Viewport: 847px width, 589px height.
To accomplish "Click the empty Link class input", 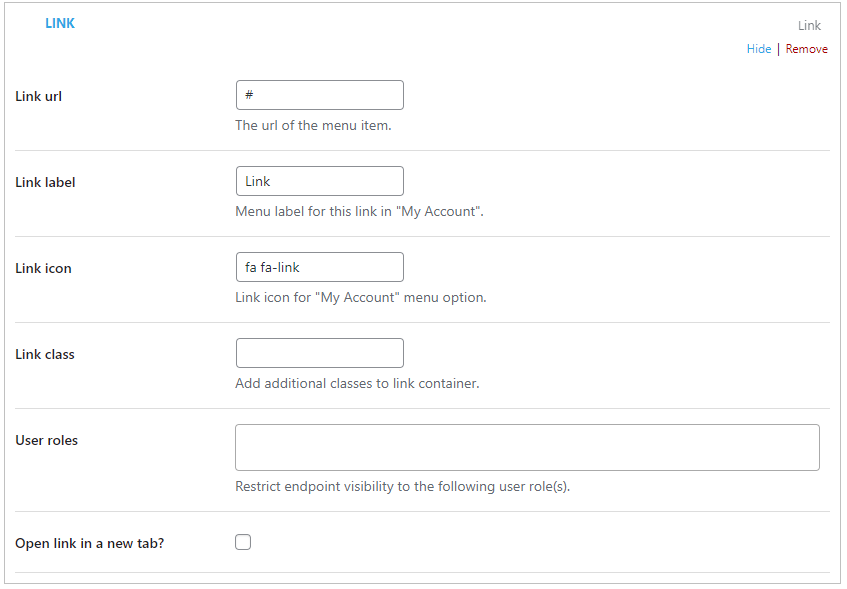I will (x=320, y=353).
